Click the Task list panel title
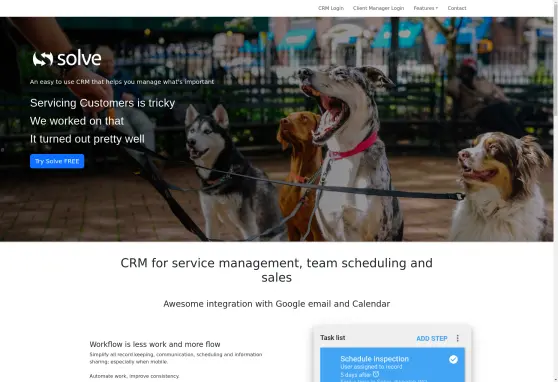The height and width of the screenshot is (382, 558). click(x=332, y=337)
